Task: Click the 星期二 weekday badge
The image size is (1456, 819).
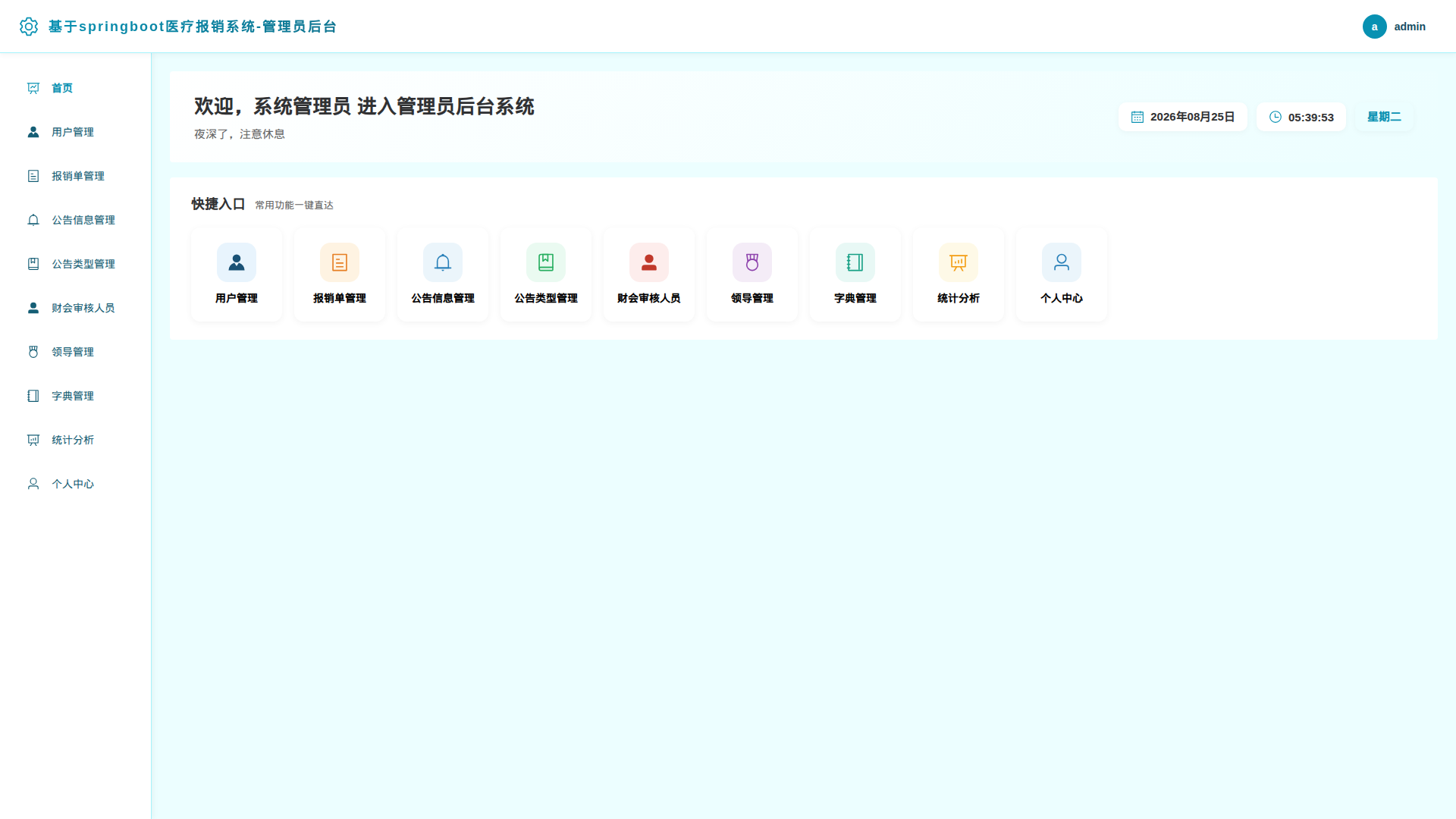Action: pos(1384,117)
